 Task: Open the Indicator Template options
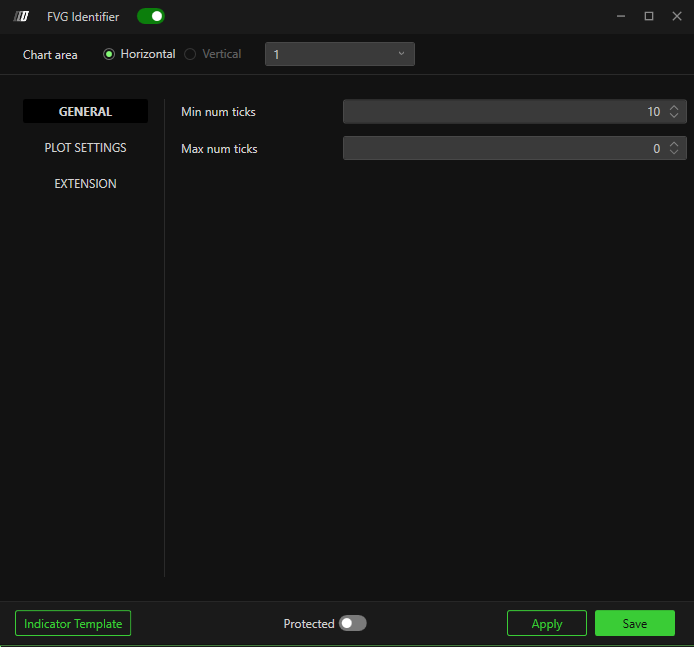coord(73,624)
